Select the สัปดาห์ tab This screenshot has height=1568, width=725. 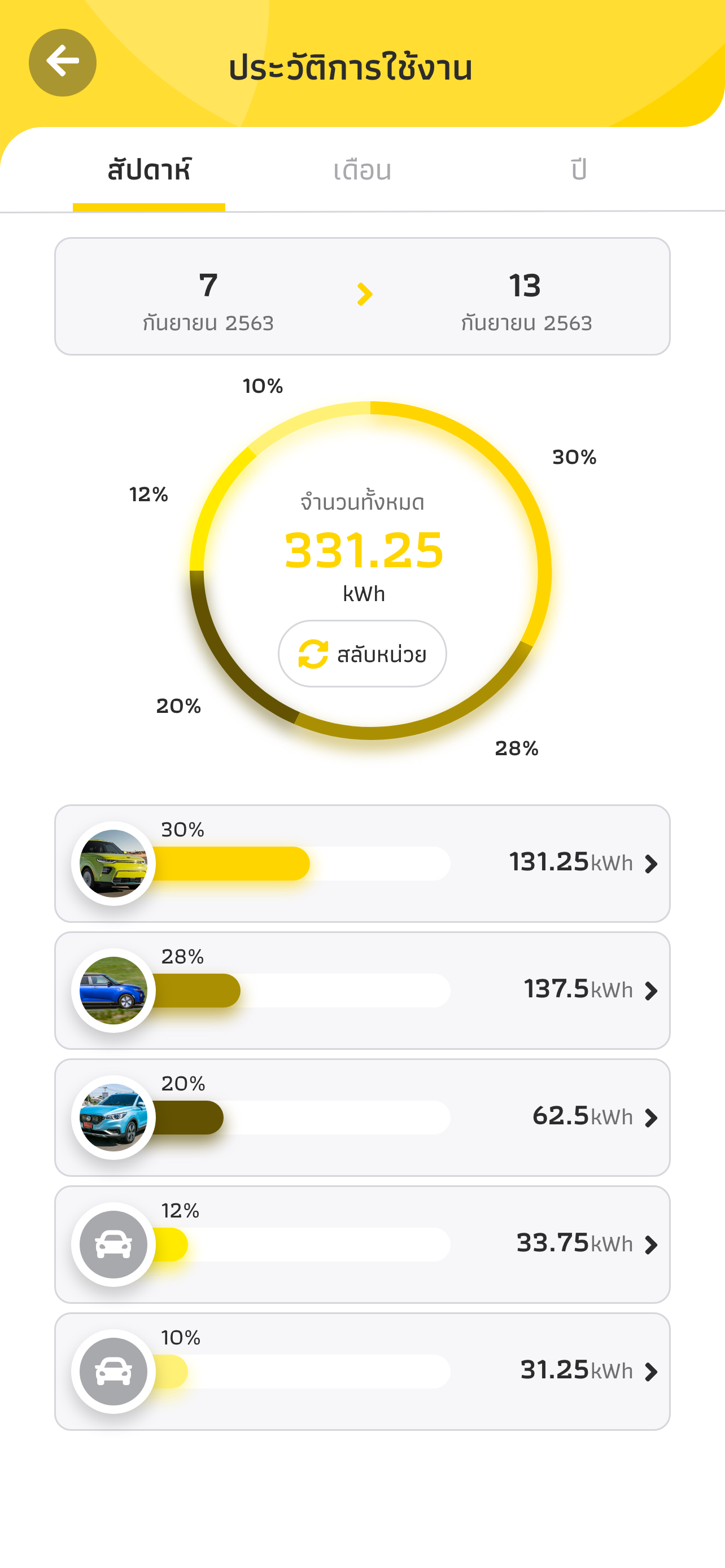click(x=149, y=170)
